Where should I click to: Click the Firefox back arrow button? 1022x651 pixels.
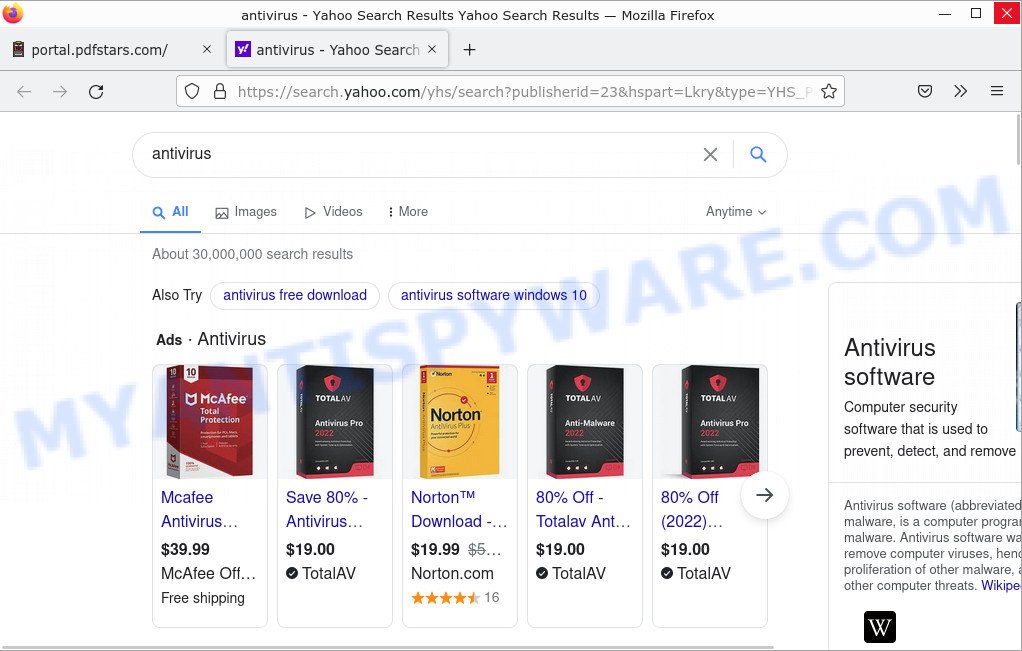[24, 92]
